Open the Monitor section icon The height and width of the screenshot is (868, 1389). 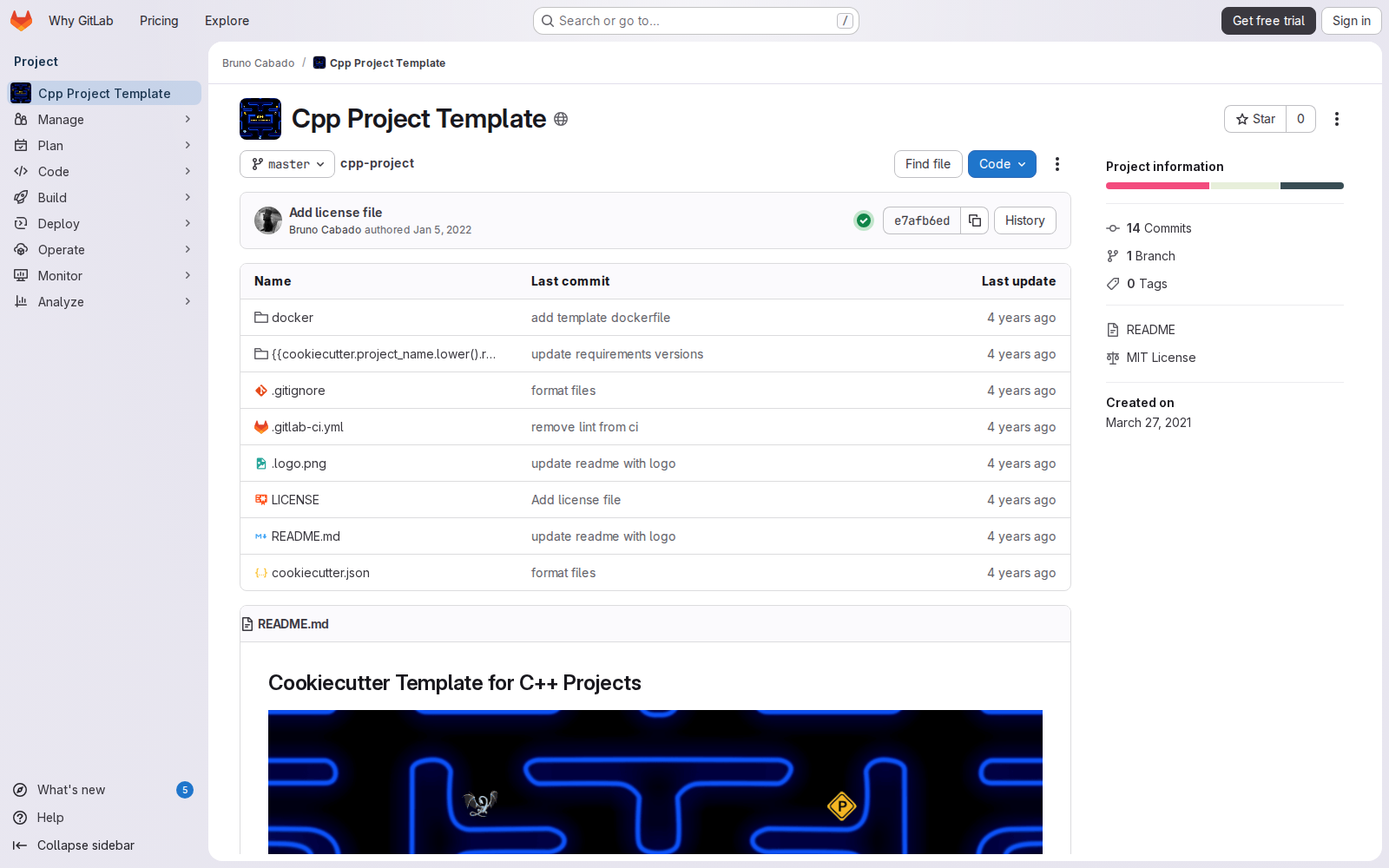[21, 275]
